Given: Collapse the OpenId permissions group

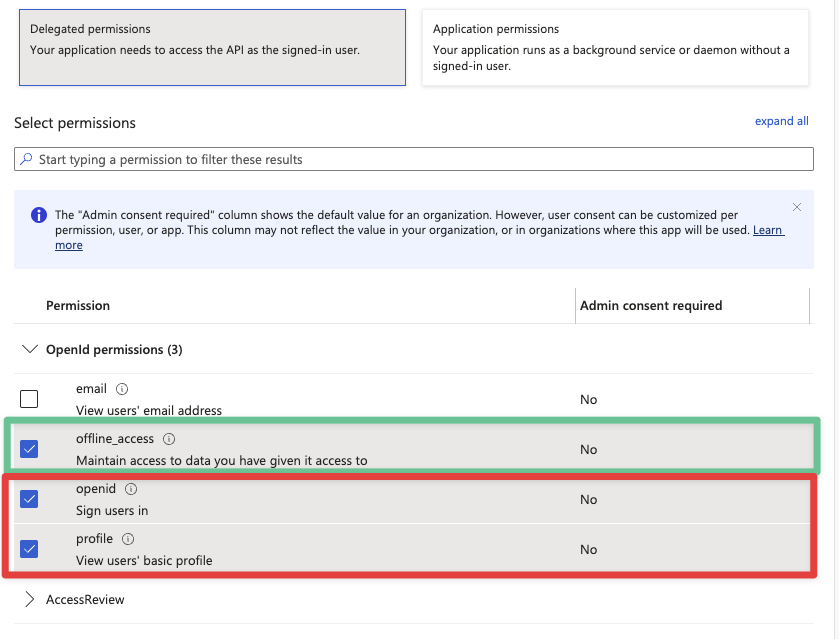Looking at the screenshot, I should [30, 350].
